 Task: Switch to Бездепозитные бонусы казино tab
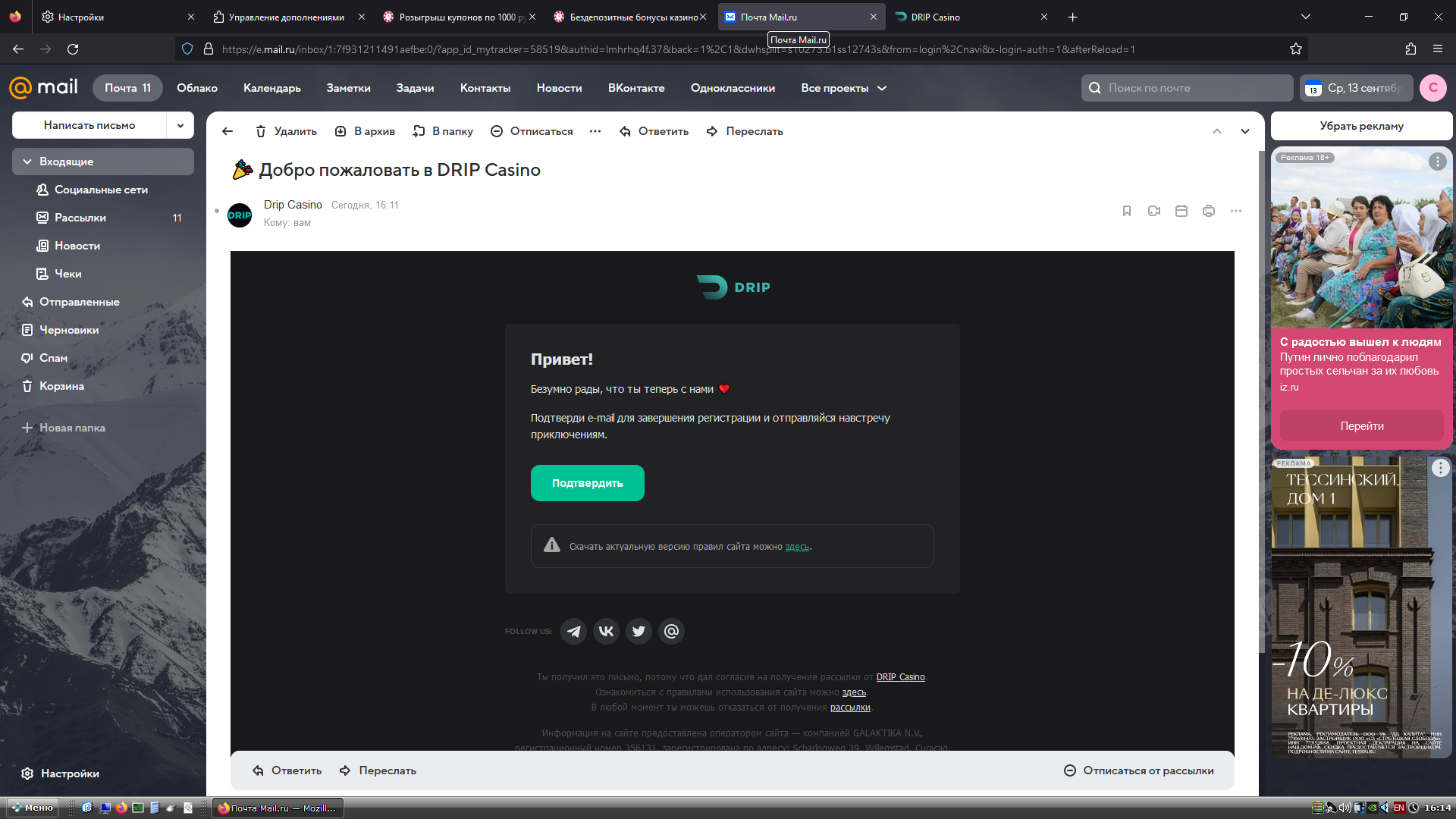coord(629,17)
